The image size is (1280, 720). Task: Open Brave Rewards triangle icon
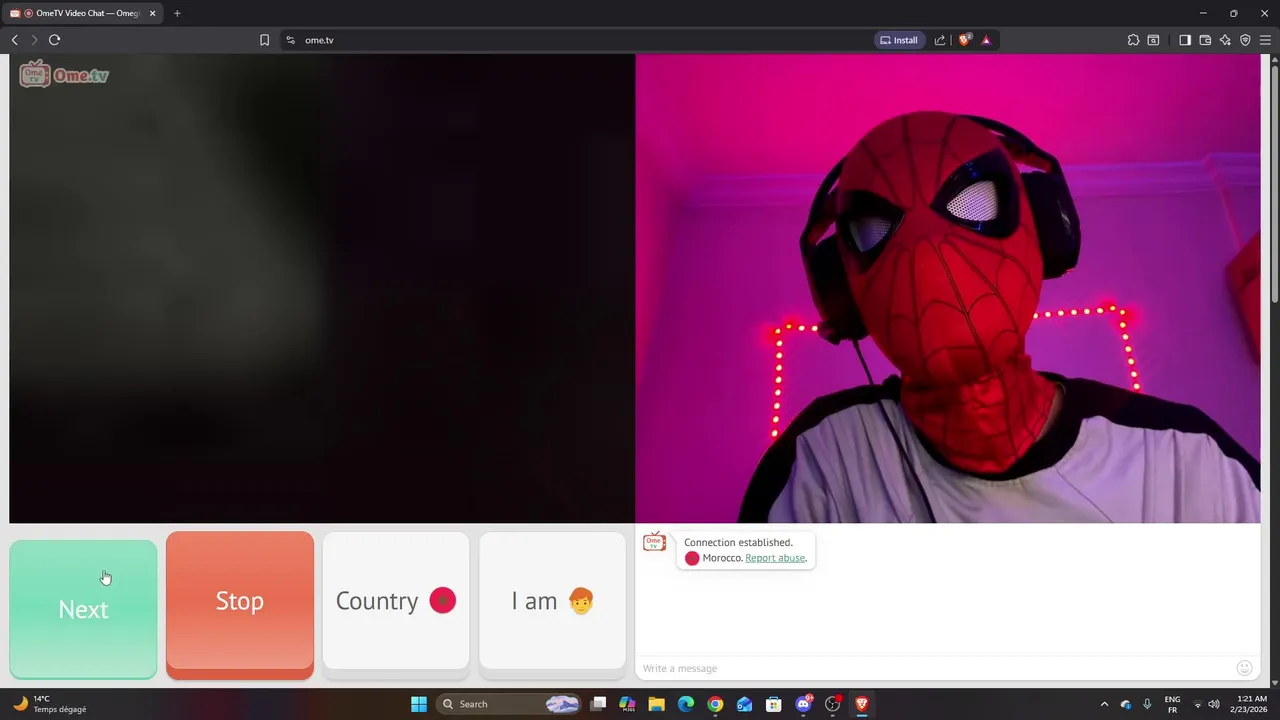[x=986, y=40]
